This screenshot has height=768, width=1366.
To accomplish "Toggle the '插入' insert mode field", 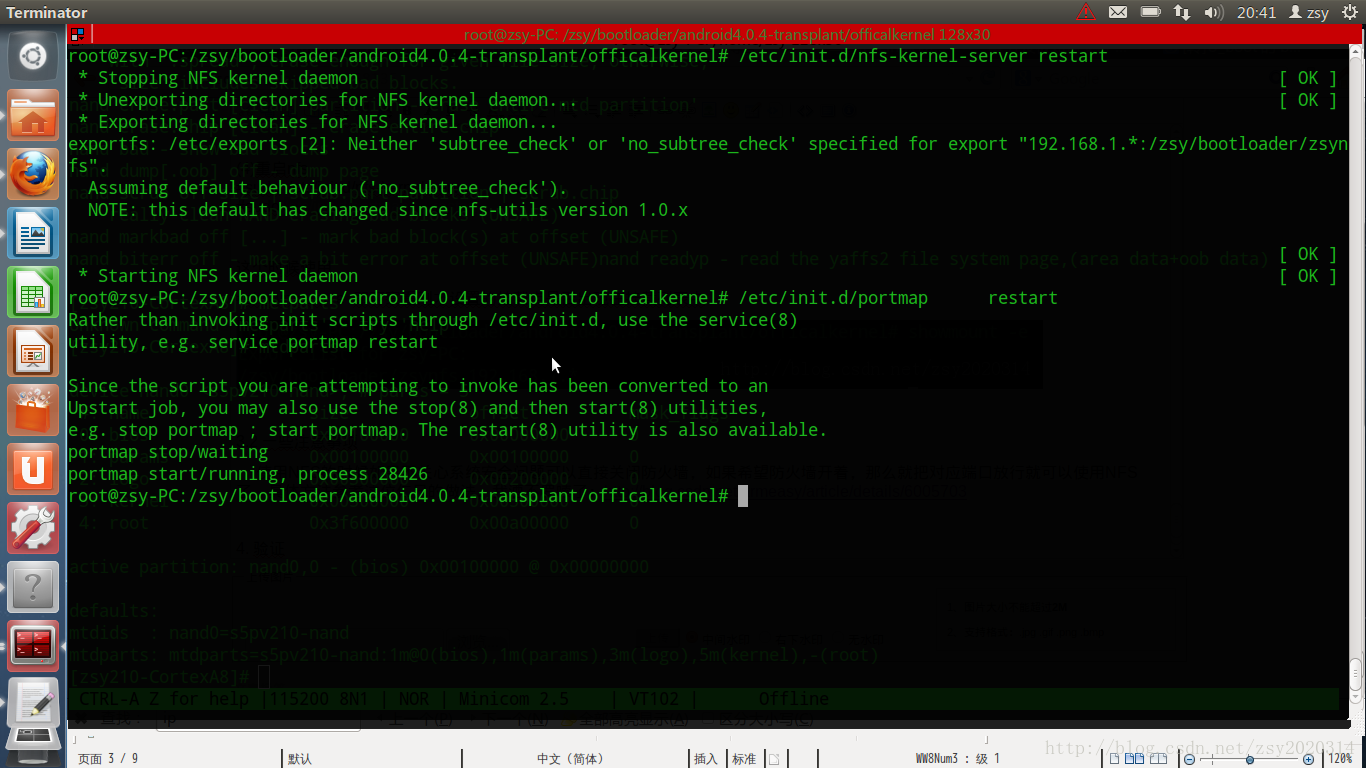I will click(x=706, y=759).
